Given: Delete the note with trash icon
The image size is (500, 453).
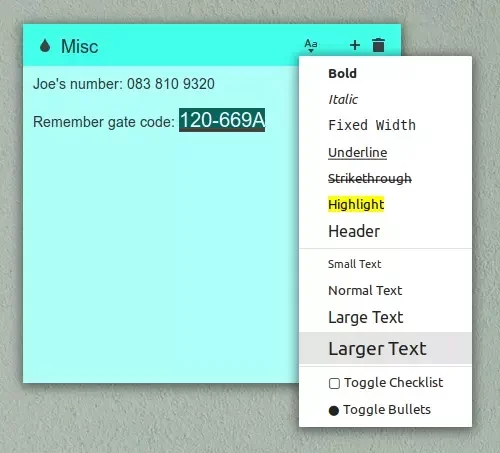Looking at the screenshot, I should coord(378,45).
